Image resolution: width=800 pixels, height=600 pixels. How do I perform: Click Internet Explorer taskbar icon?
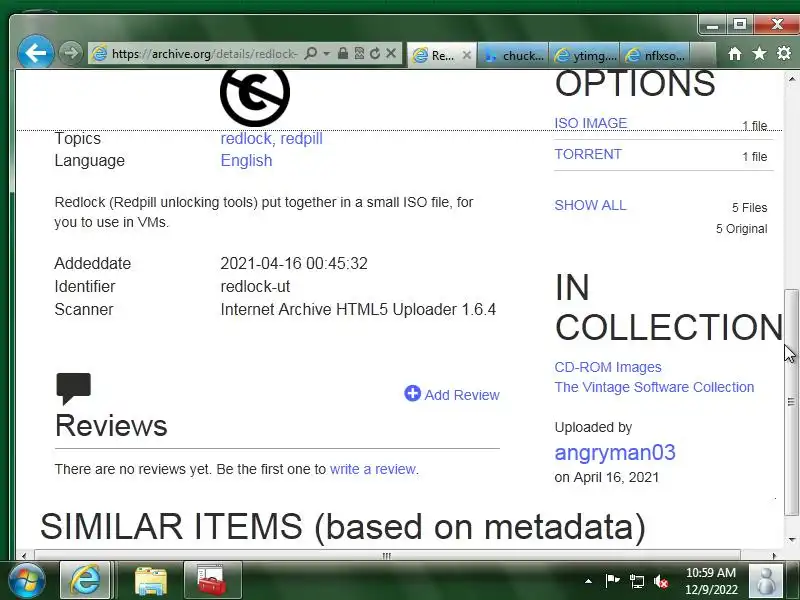85,580
